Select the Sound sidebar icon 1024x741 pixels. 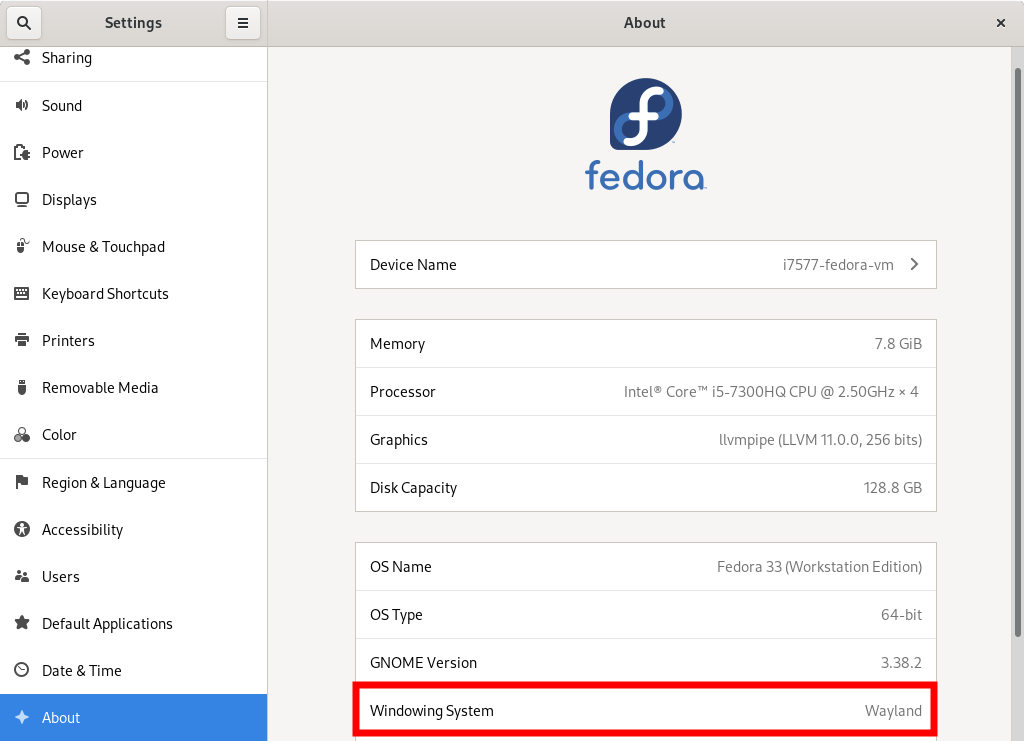pos(22,105)
